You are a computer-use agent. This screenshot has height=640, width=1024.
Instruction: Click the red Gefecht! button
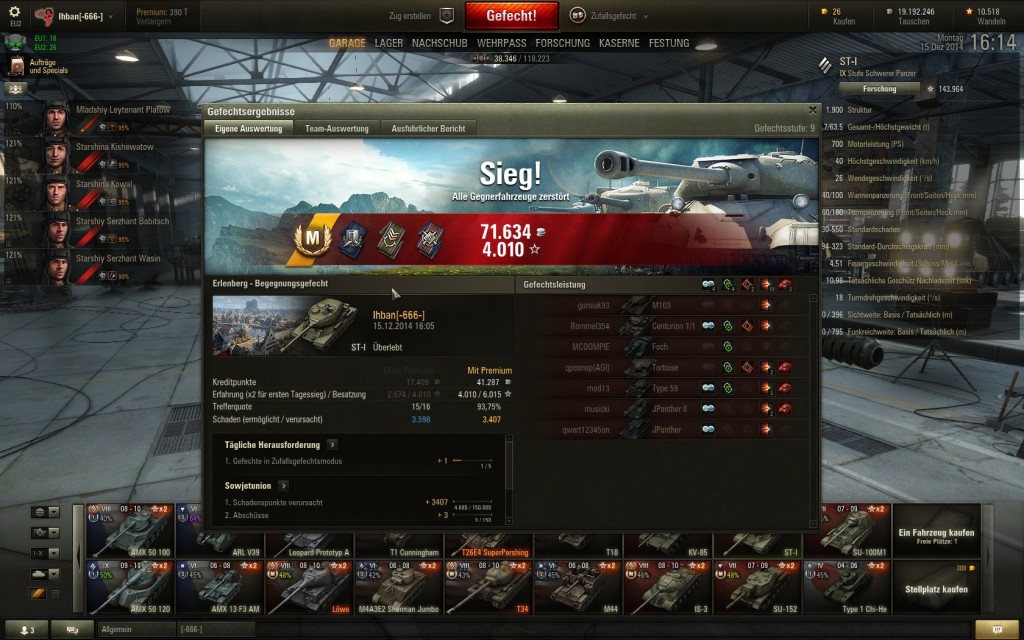click(x=511, y=16)
